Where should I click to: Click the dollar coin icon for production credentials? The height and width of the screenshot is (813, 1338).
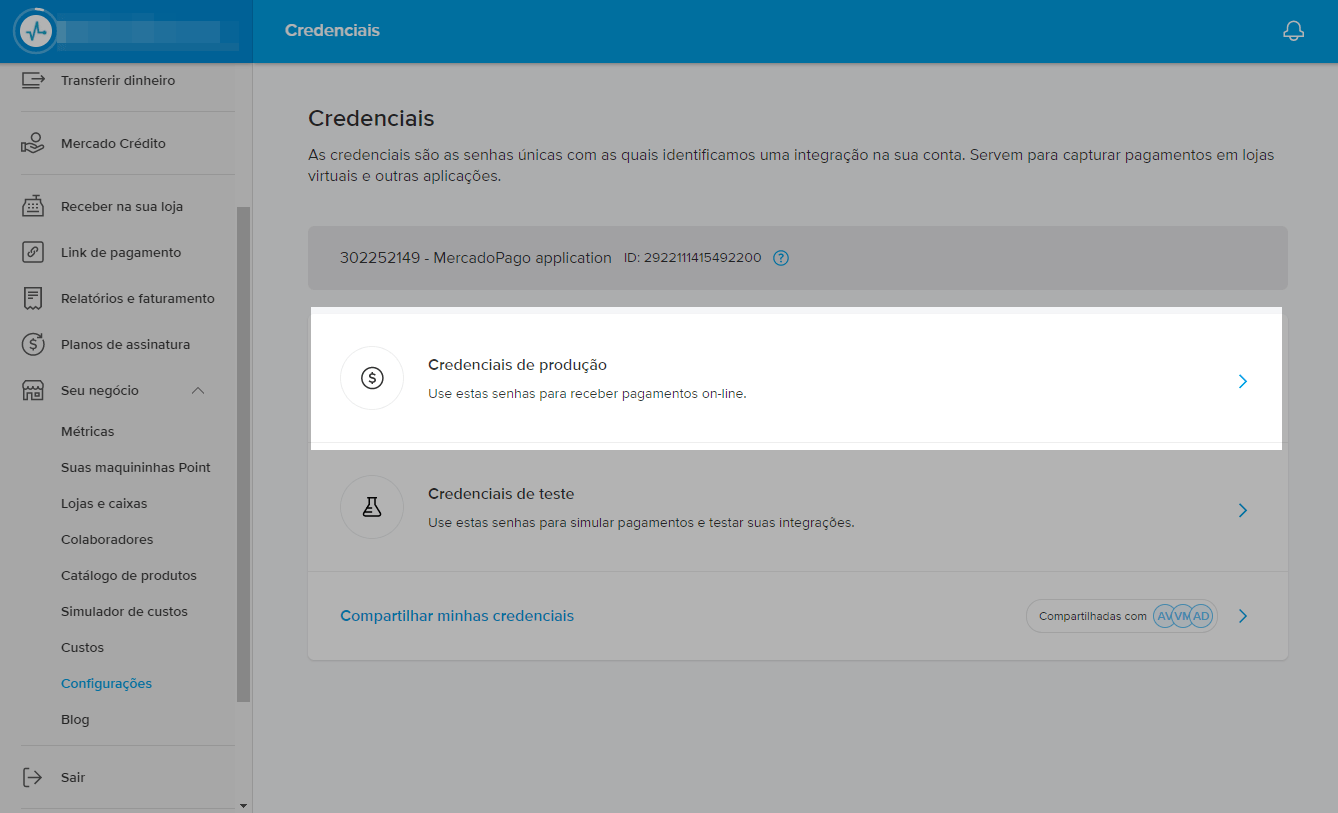point(372,378)
